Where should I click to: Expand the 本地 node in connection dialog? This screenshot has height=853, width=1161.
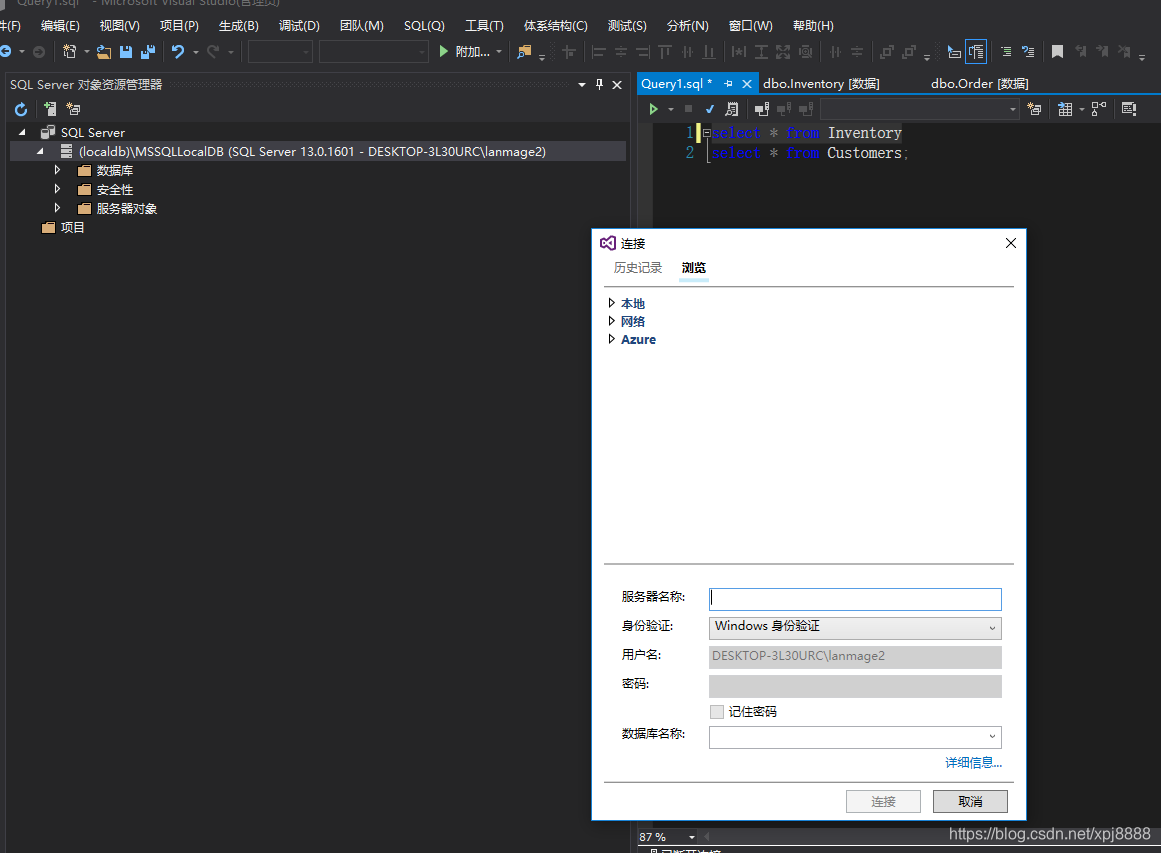(612, 303)
